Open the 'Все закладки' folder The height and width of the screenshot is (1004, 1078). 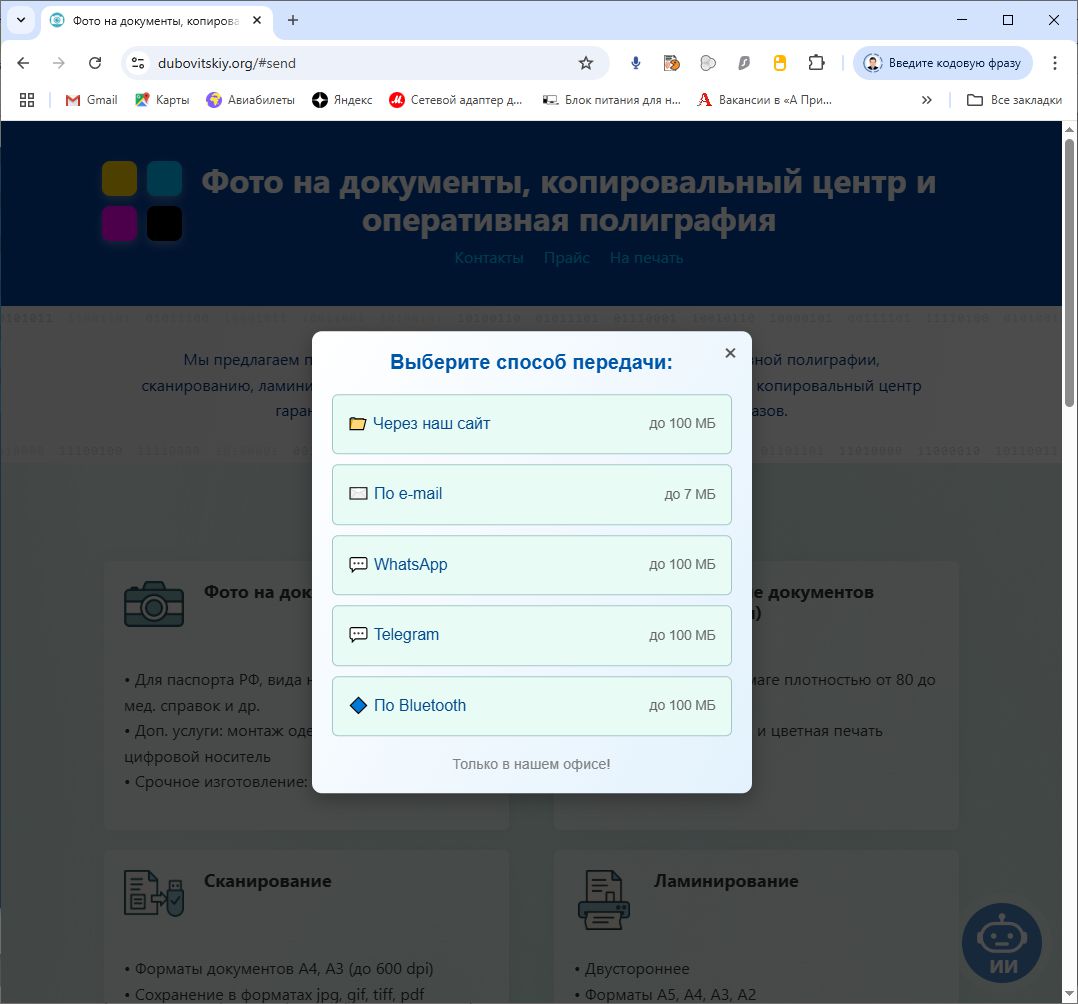(1014, 100)
